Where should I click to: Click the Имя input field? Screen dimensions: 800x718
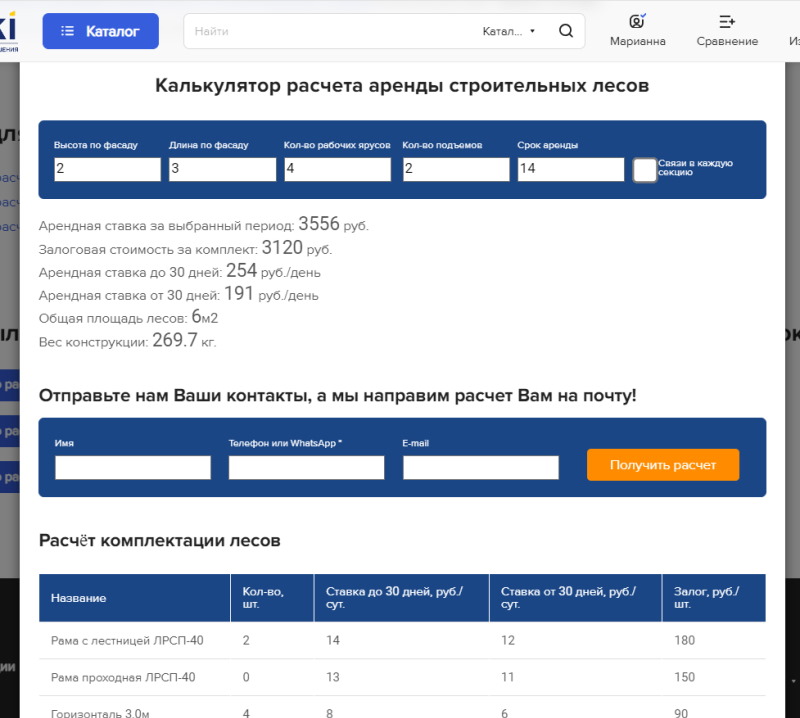133,467
